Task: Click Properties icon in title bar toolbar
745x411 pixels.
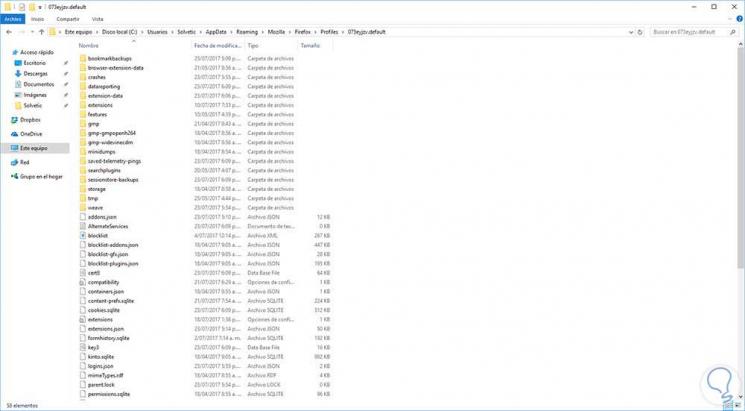Action: point(21,7)
